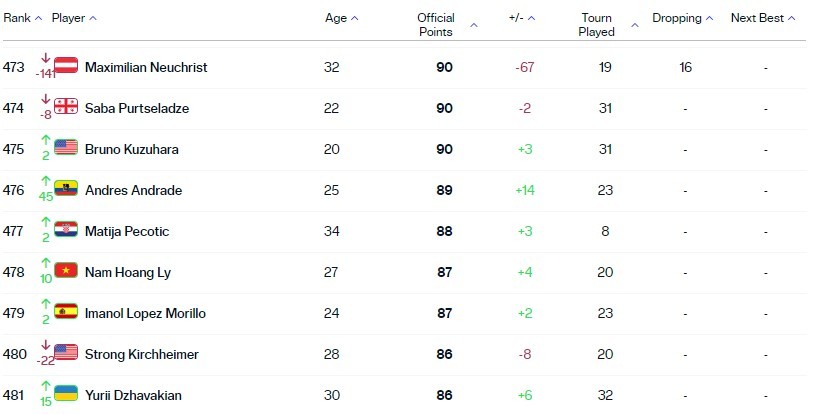Click Vietnam flag beside Nam Hoang Ly
Image resolution: width=813 pixels, height=414 pixels.
(66, 270)
